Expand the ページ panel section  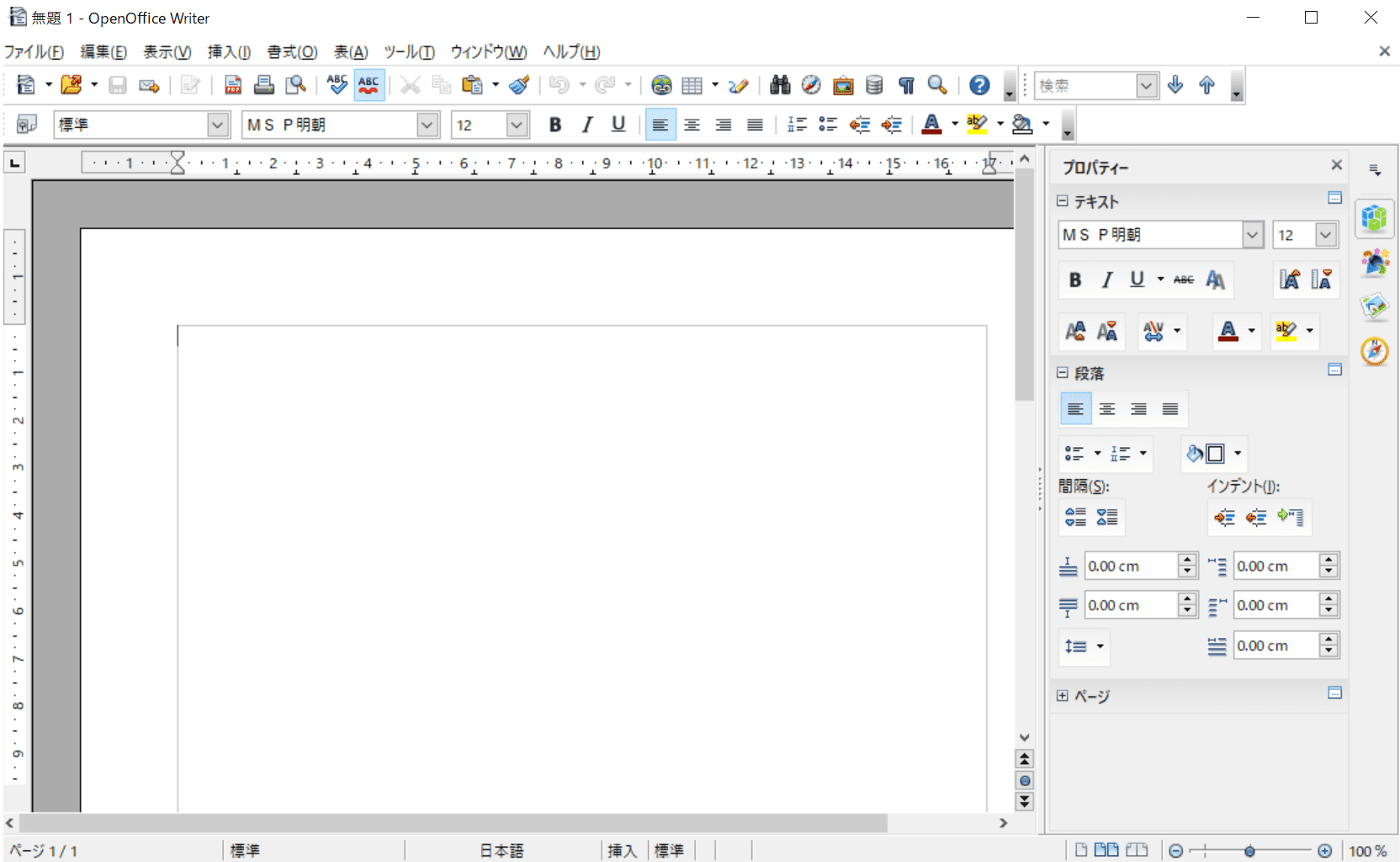tap(1062, 696)
